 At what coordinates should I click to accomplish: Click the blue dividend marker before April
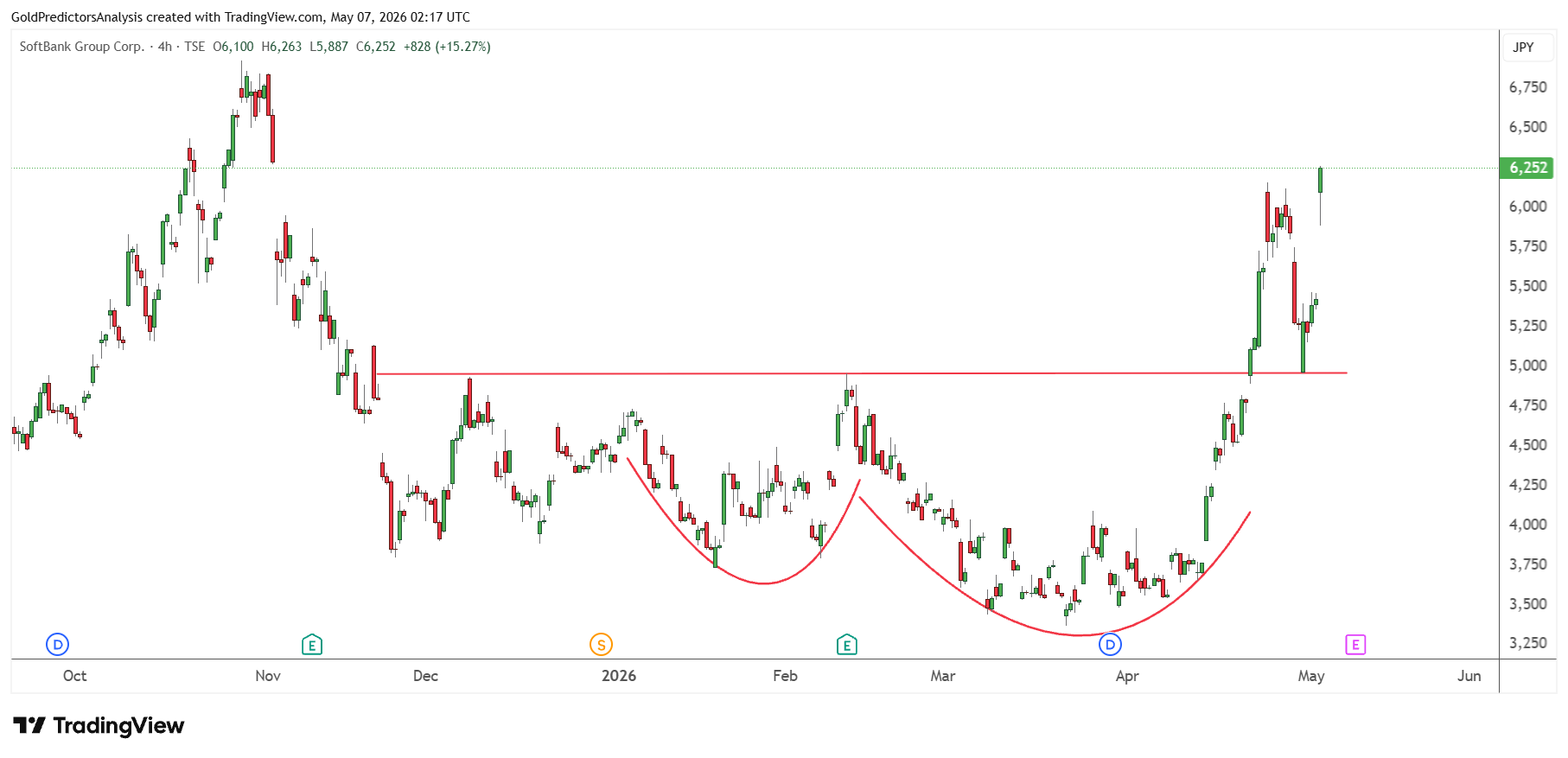1110,644
